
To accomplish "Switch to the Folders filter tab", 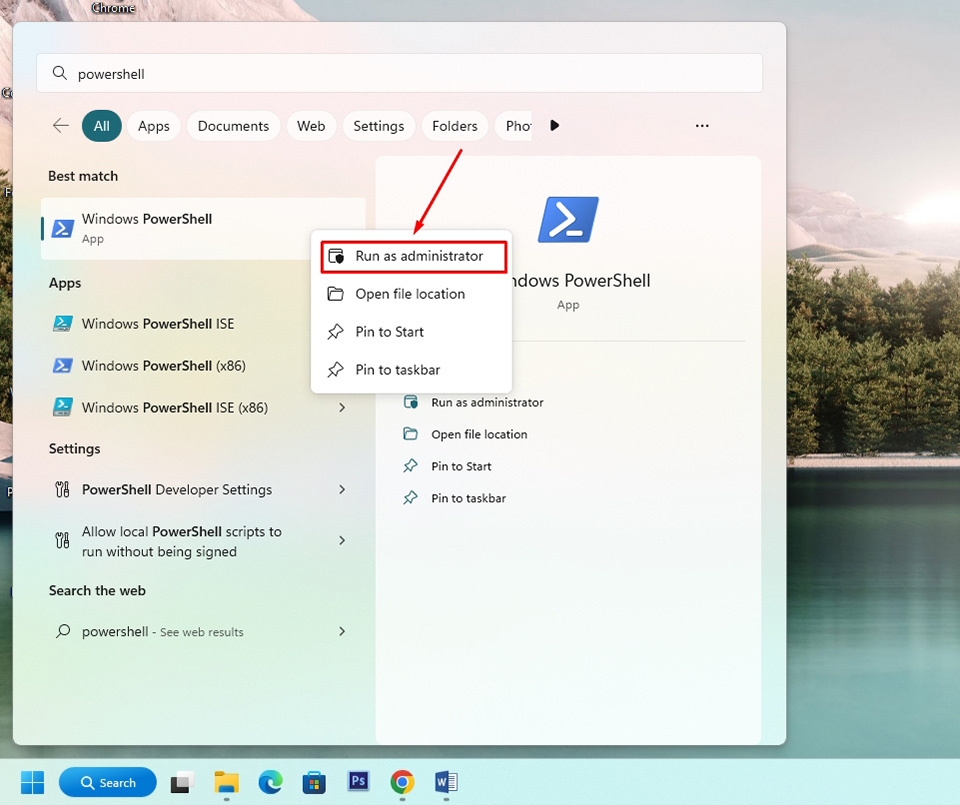I will pyautogui.click(x=455, y=126).
